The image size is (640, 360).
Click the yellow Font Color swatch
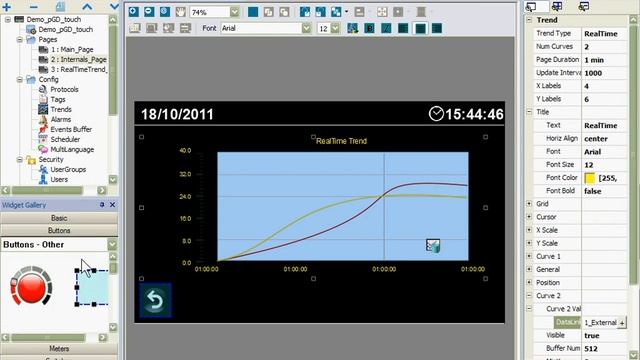point(589,178)
